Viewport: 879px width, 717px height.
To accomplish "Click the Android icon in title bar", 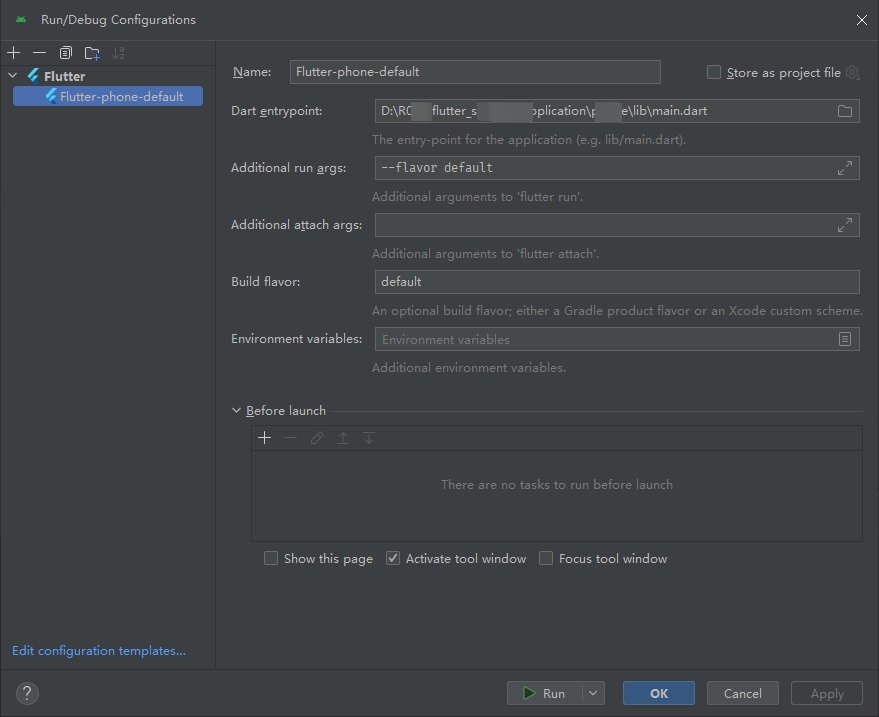I will 21,20.
